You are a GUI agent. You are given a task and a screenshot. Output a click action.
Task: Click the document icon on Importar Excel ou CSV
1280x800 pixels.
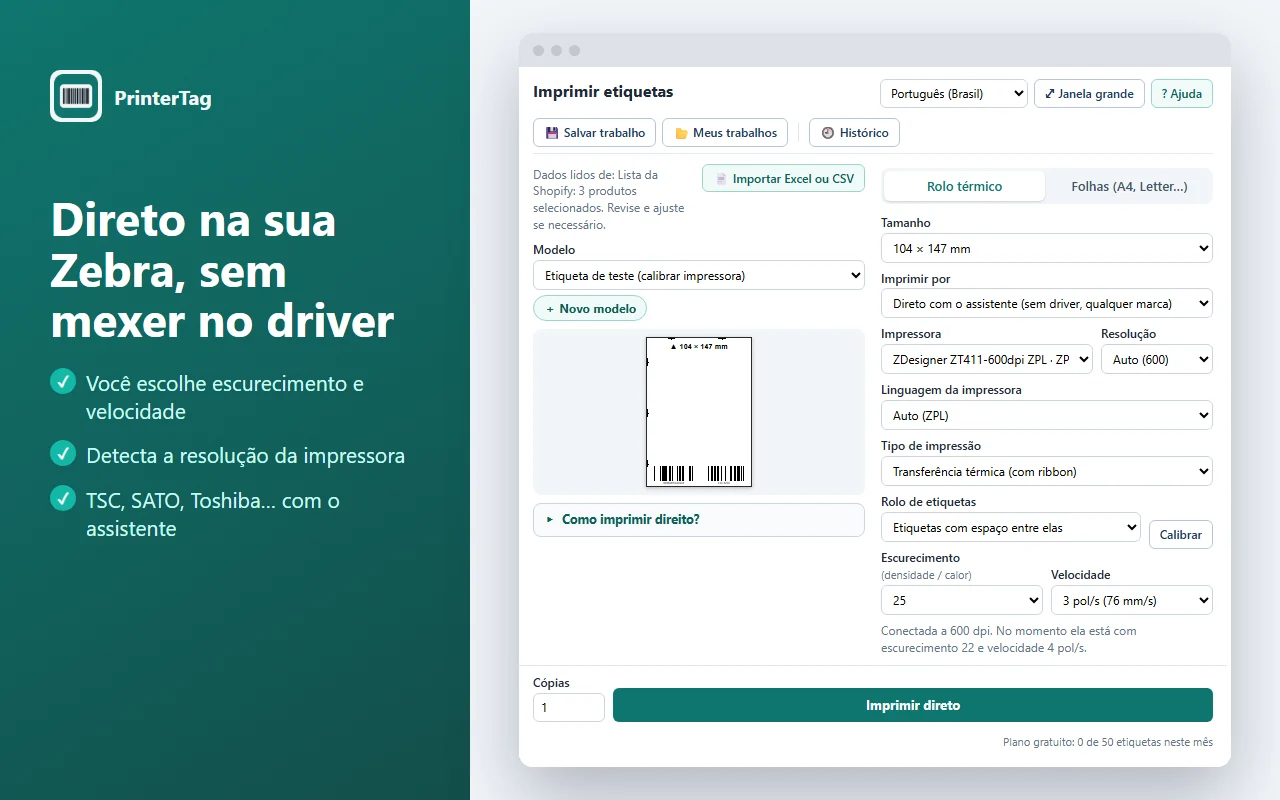click(x=721, y=179)
